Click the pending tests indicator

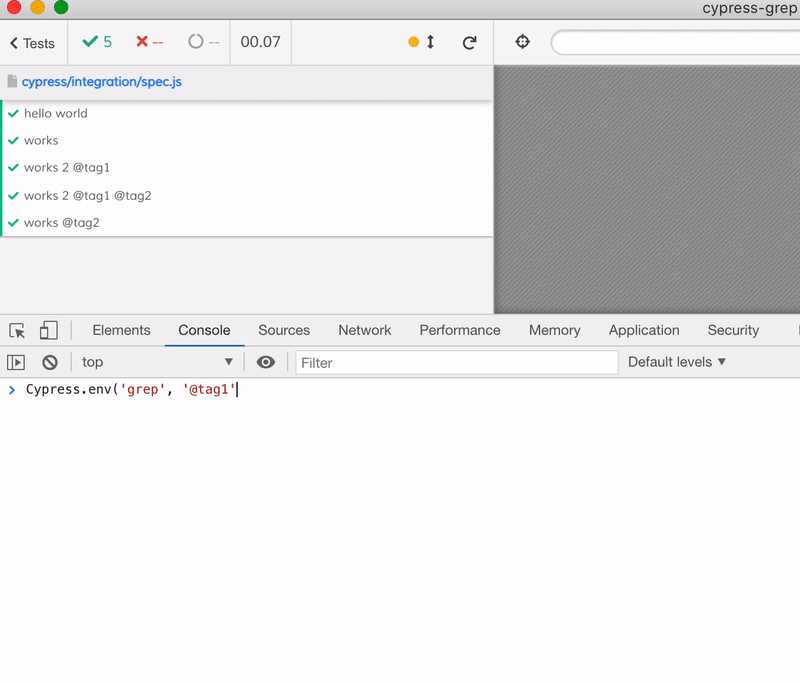tap(198, 42)
